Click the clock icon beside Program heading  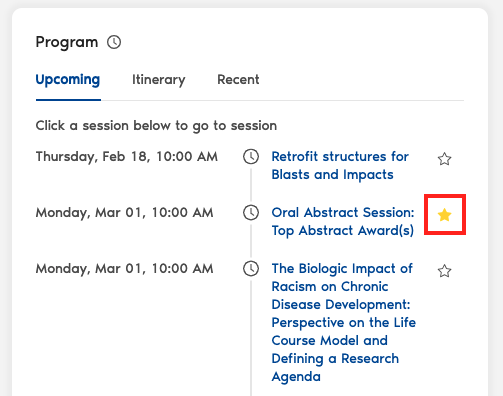pyautogui.click(x=114, y=42)
